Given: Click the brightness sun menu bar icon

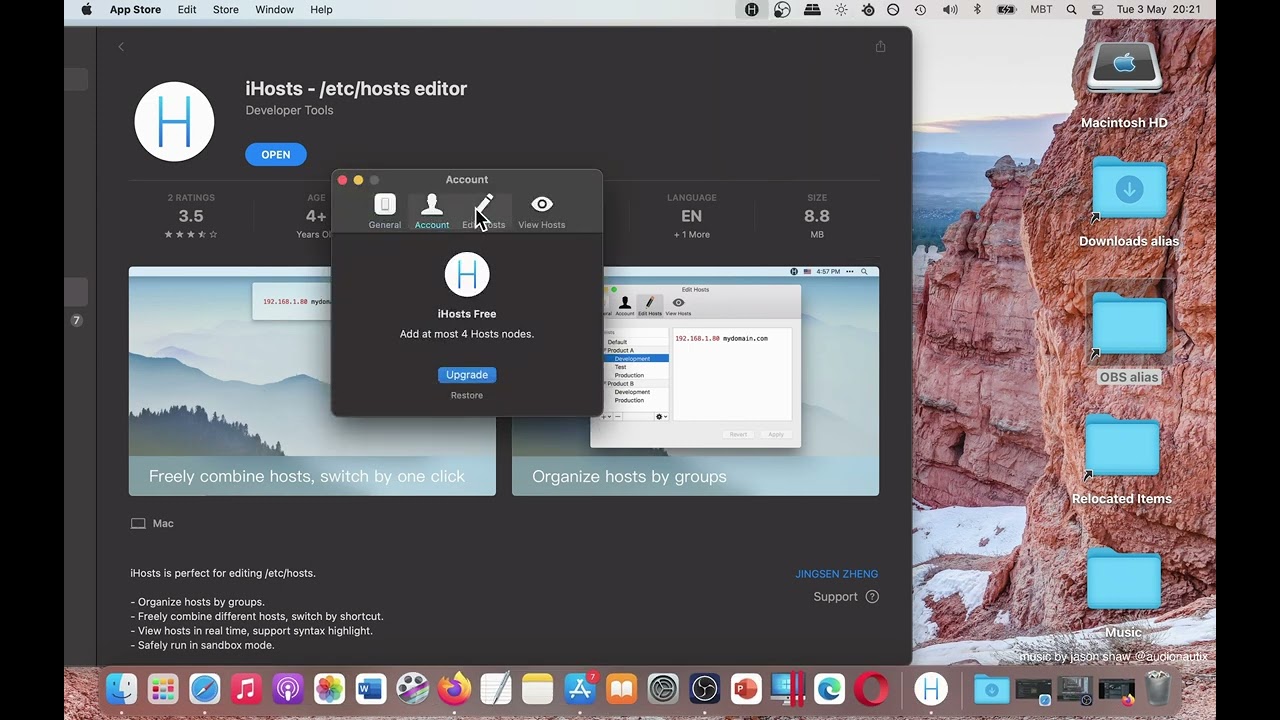Looking at the screenshot, I should click(x=841, y=10).
